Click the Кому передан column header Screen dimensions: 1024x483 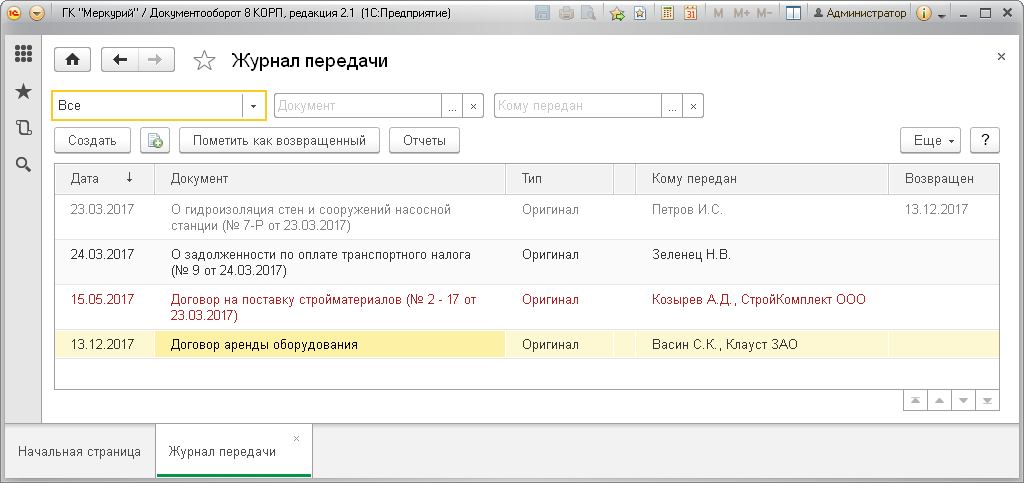click(x=761, y=179)
